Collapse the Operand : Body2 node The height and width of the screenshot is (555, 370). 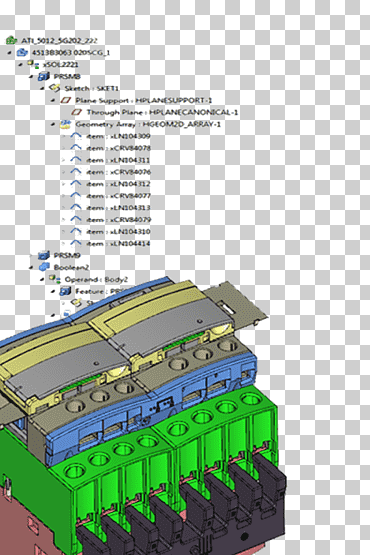click(x=42, y=279)
